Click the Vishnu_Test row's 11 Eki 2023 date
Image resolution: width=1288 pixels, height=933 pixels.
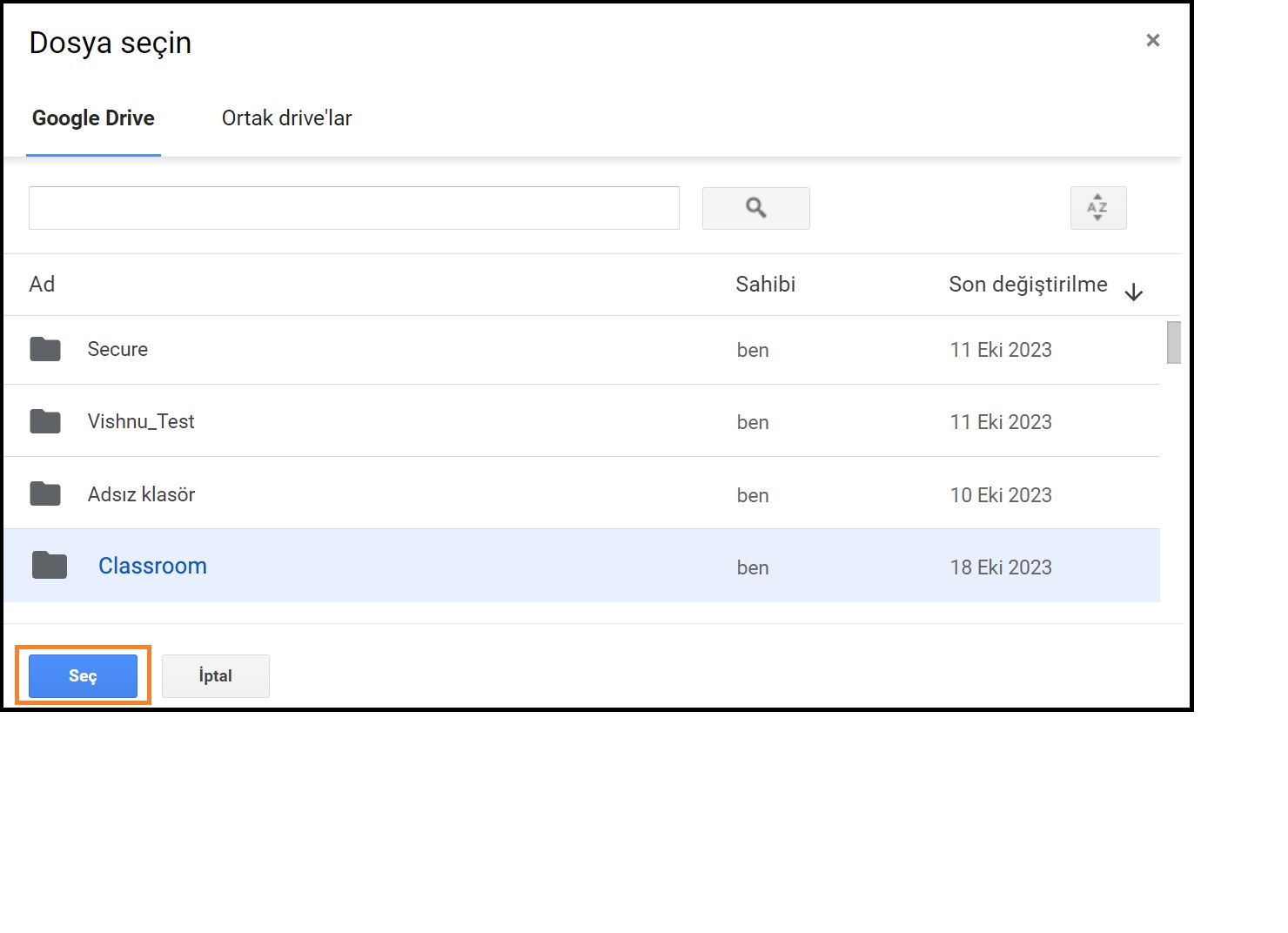(1001, 422)
